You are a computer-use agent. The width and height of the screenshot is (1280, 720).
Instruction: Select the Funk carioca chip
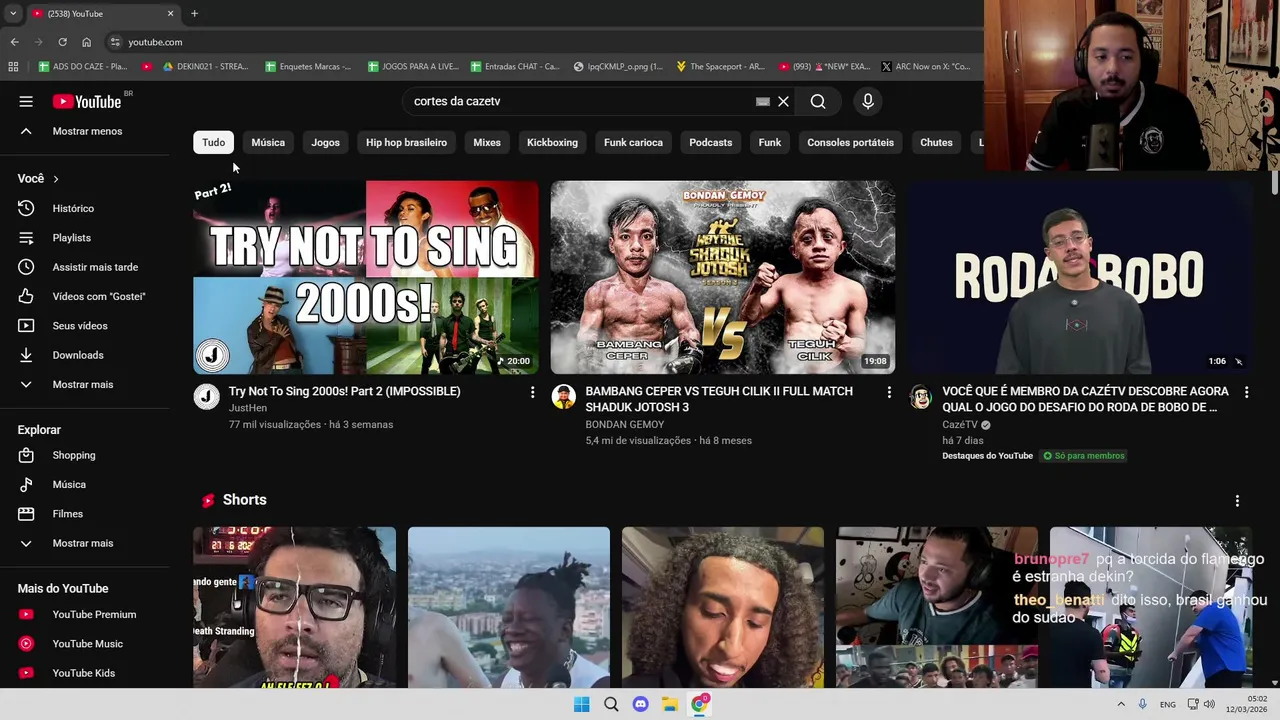[x=633, y=142]
